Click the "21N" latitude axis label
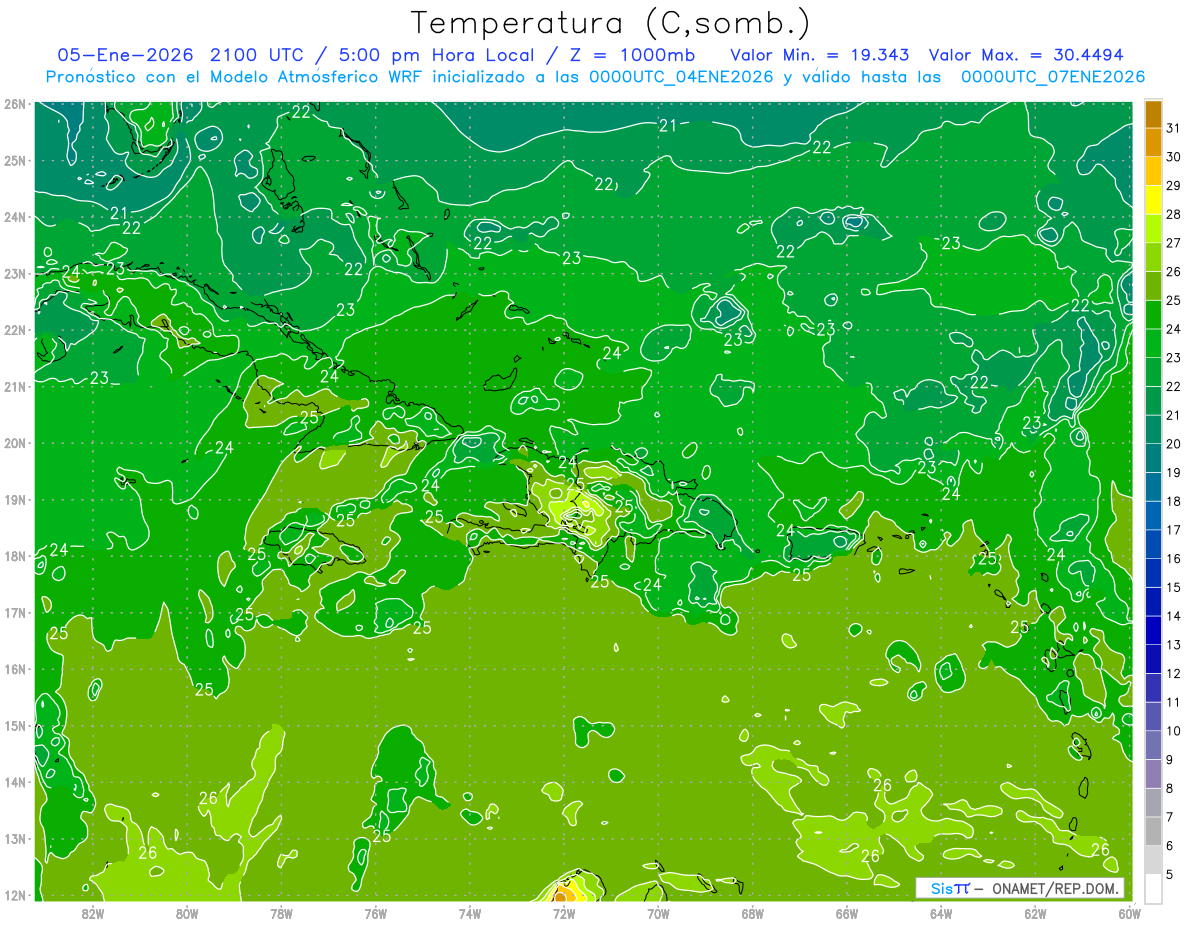 click(15, 387)
